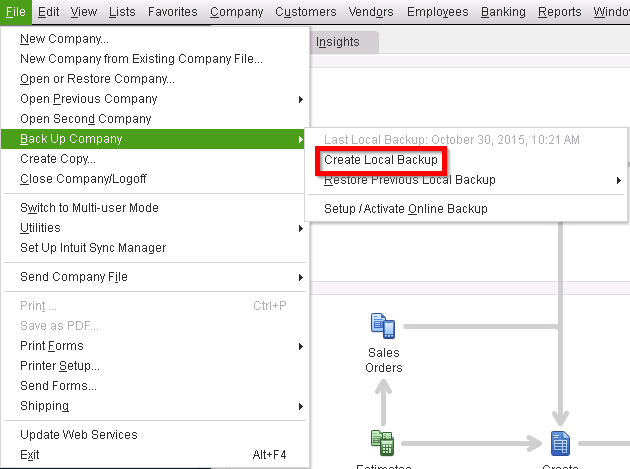Open the Customers menu
630x469 pixels.
(x=306, y=12)
